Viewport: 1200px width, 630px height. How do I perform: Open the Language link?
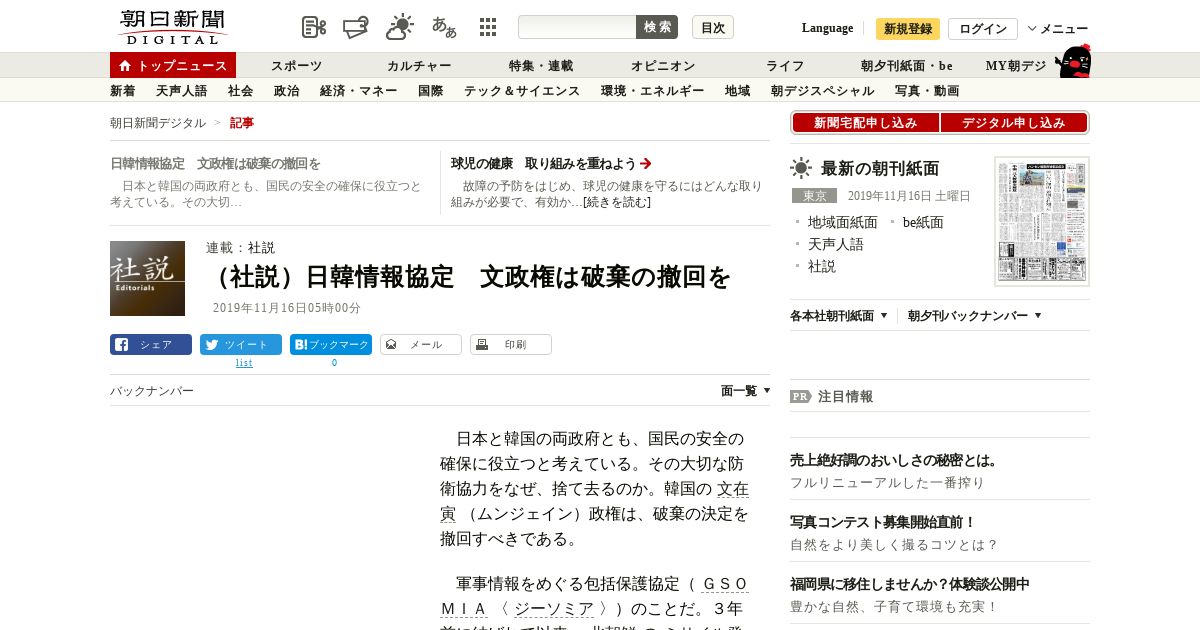pos(827,28)
